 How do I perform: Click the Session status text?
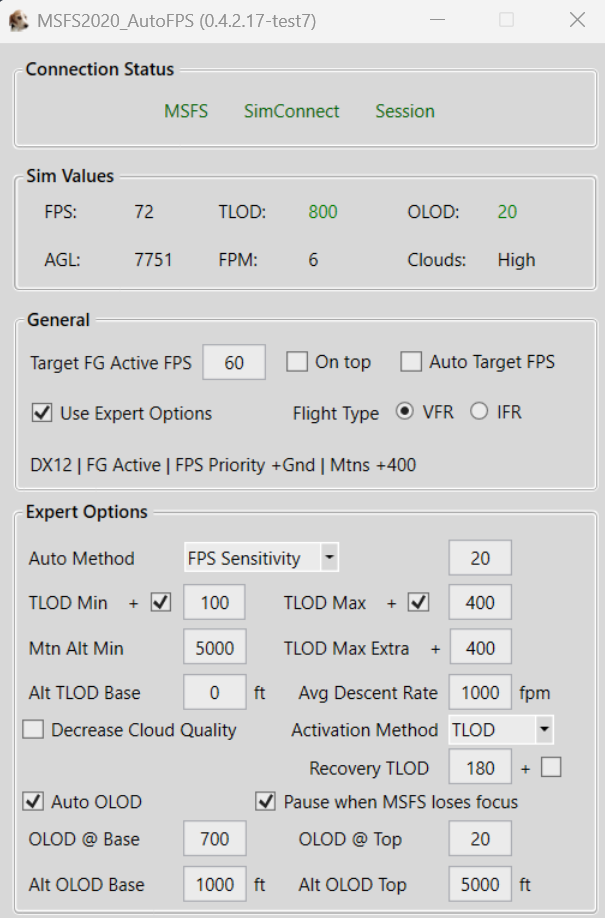405,111
